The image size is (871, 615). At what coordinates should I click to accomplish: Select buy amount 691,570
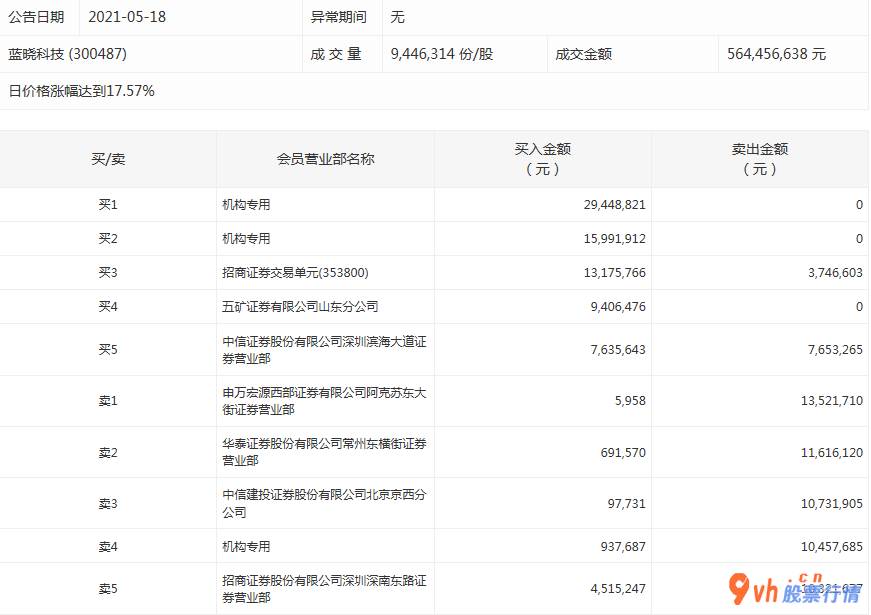pos(623,453)
